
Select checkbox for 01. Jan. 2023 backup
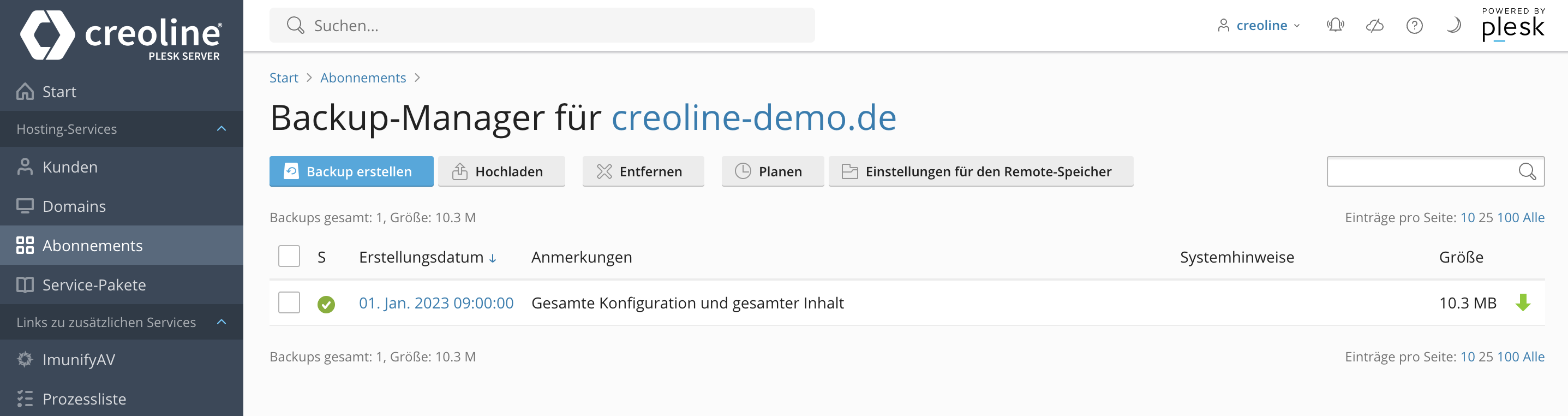tap(289, 302)
